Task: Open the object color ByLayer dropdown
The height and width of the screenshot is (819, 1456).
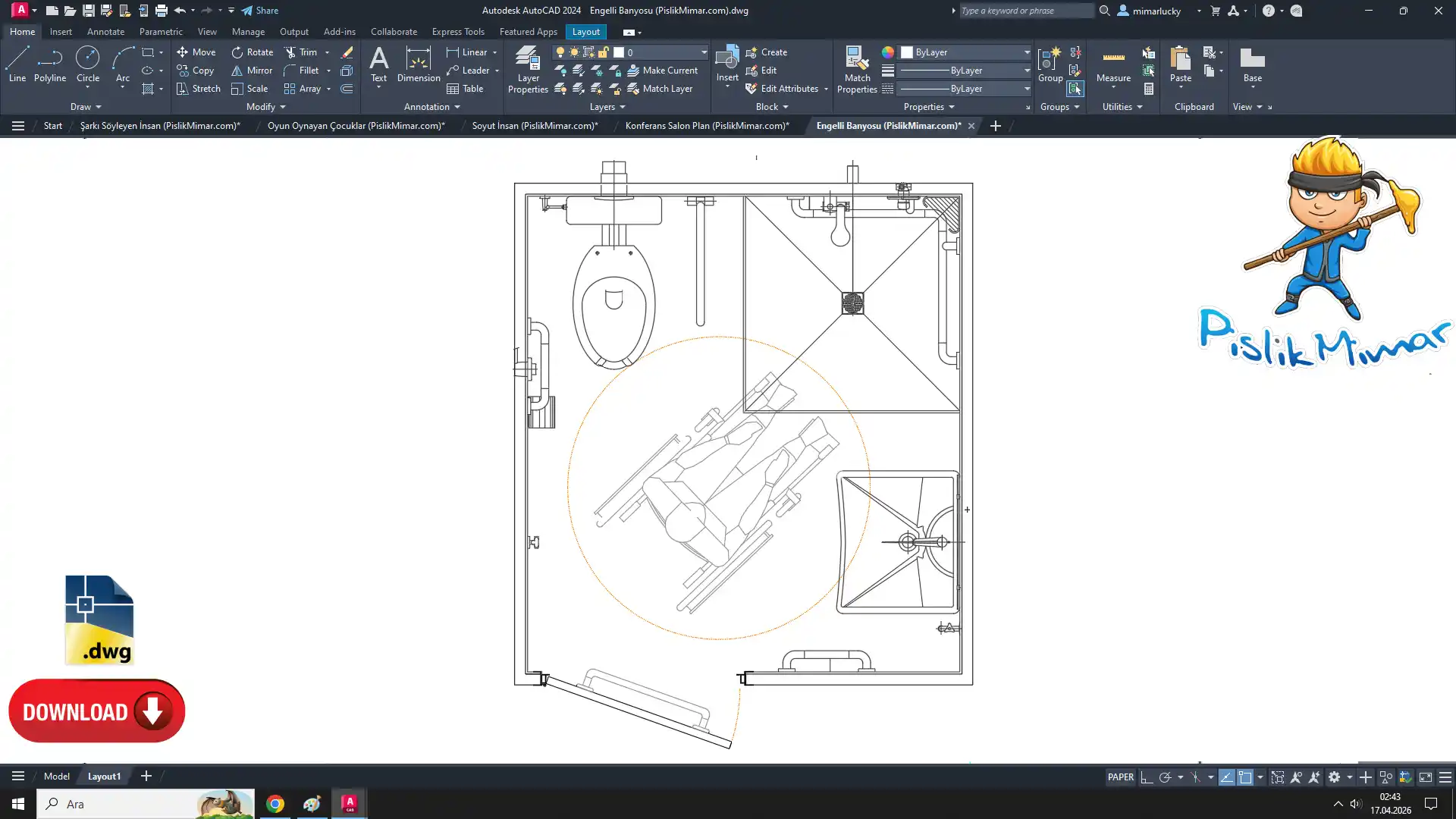Action: point(1027,52)
